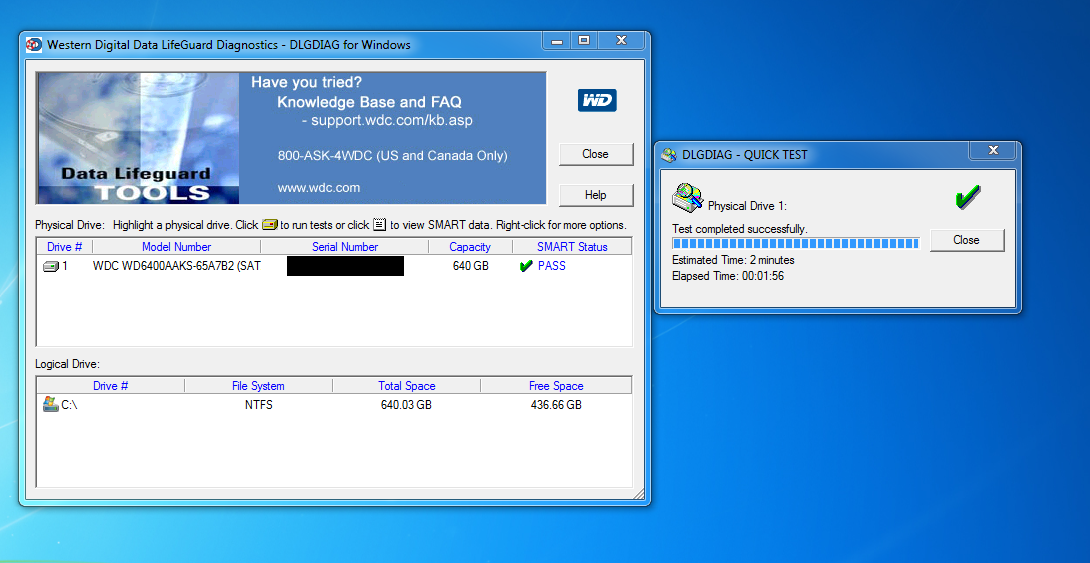Click www.wdc.com text in banner

click(x=319, y=188)
